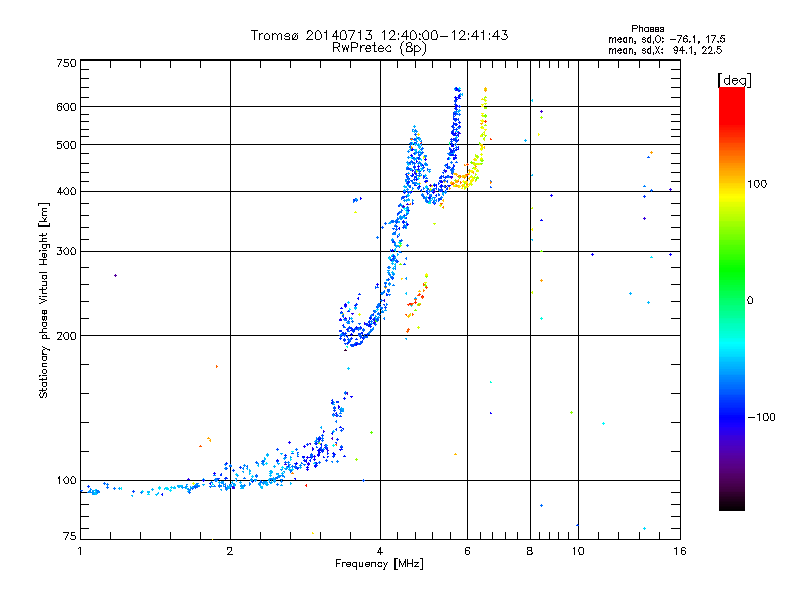Screen dimensions: 800x600
Task: Click the "16" frequency axis tick label
Action: coord(680,551)
